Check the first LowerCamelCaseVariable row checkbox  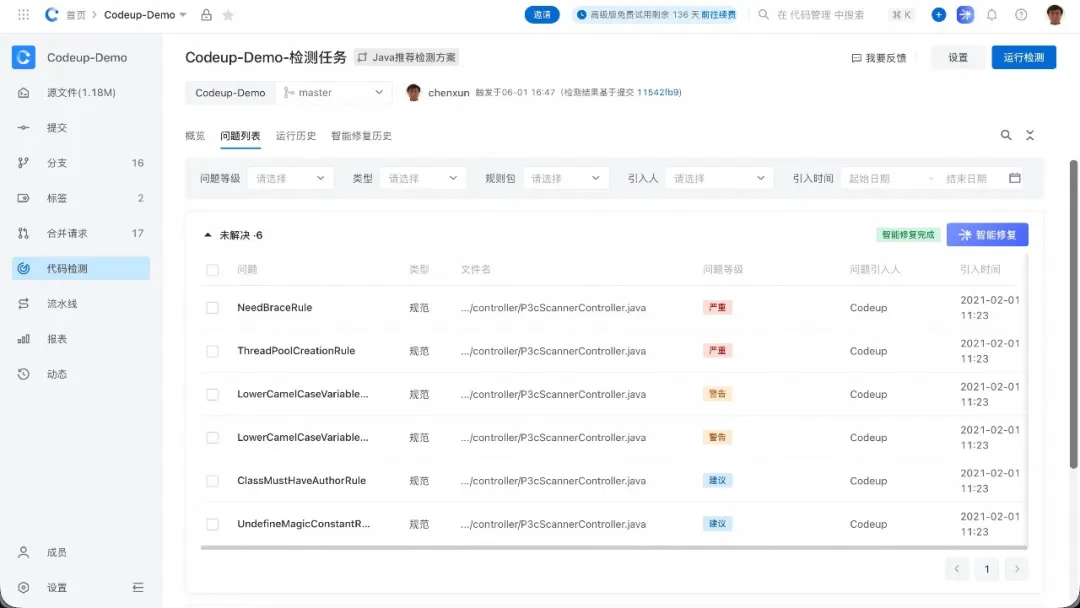[x=212, y=395]
